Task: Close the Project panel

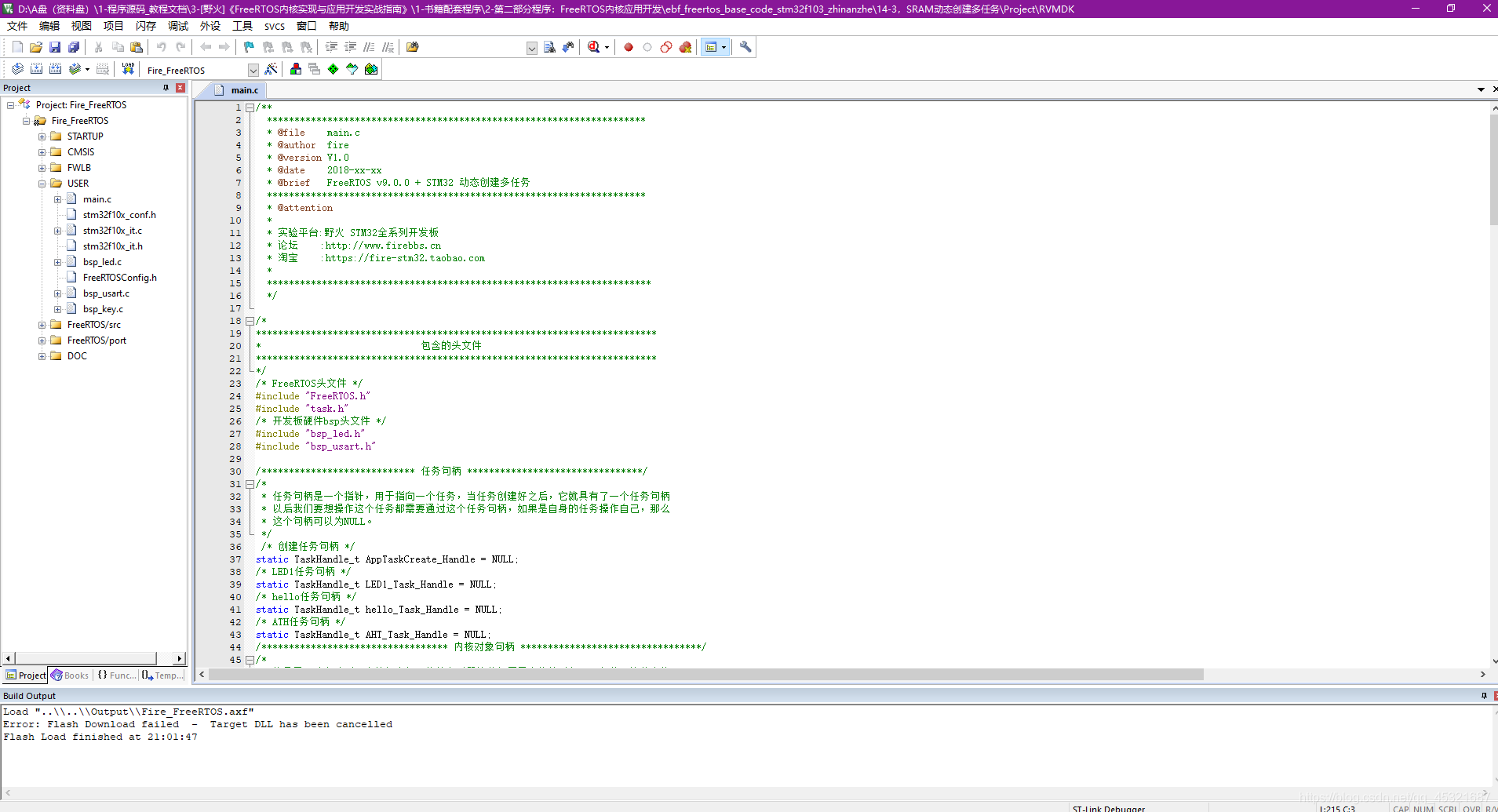Action: click(x=180, y=88)
